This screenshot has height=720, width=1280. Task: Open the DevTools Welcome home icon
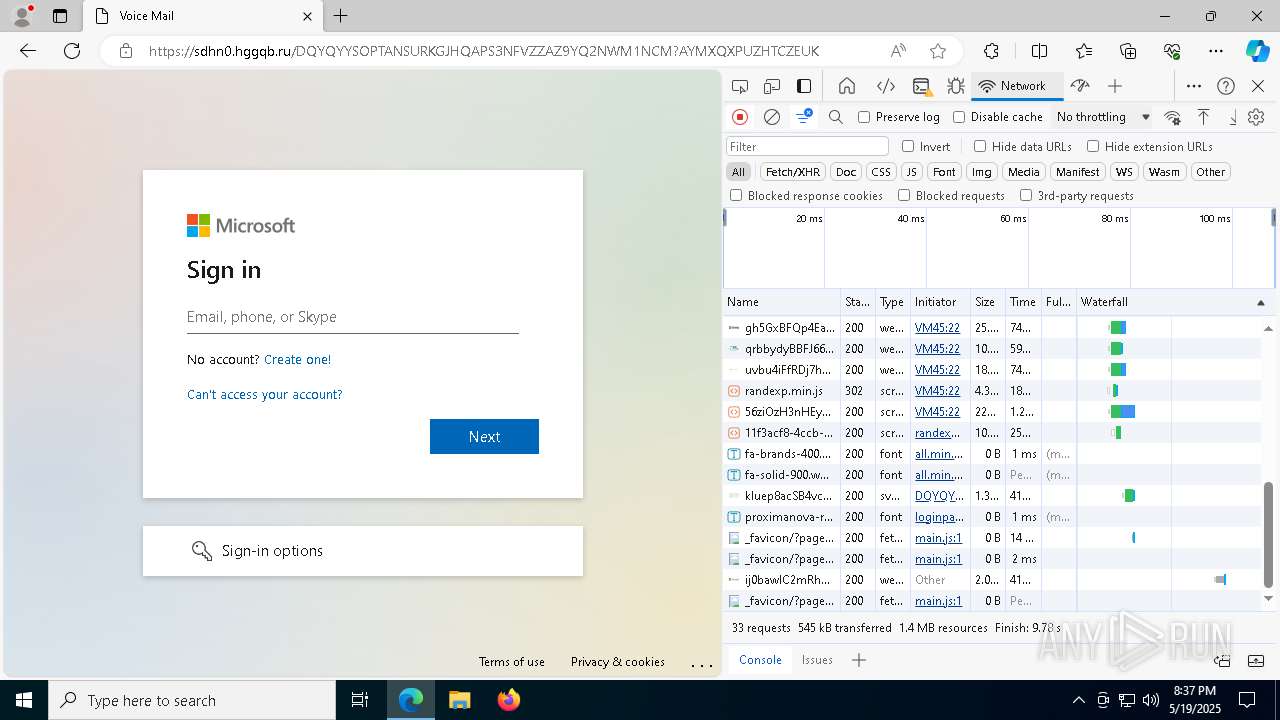click(847, 86)
